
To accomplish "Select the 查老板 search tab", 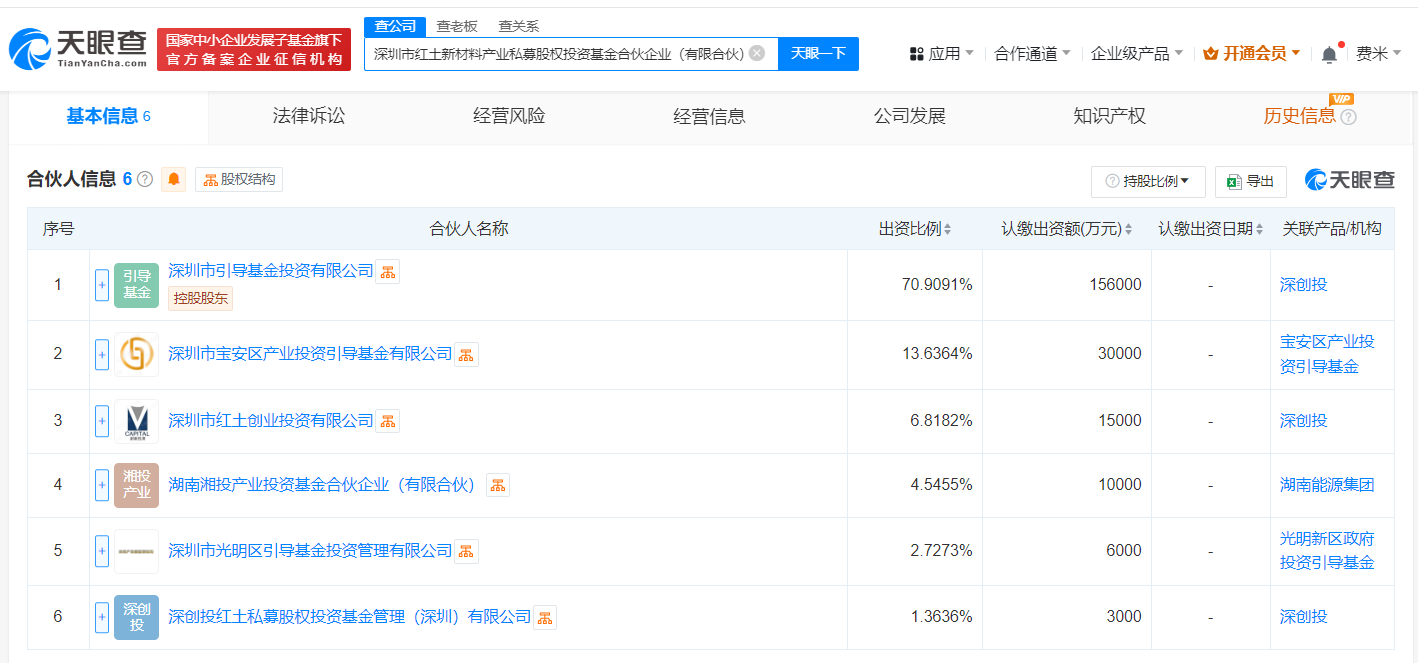I will pos(457,26).
